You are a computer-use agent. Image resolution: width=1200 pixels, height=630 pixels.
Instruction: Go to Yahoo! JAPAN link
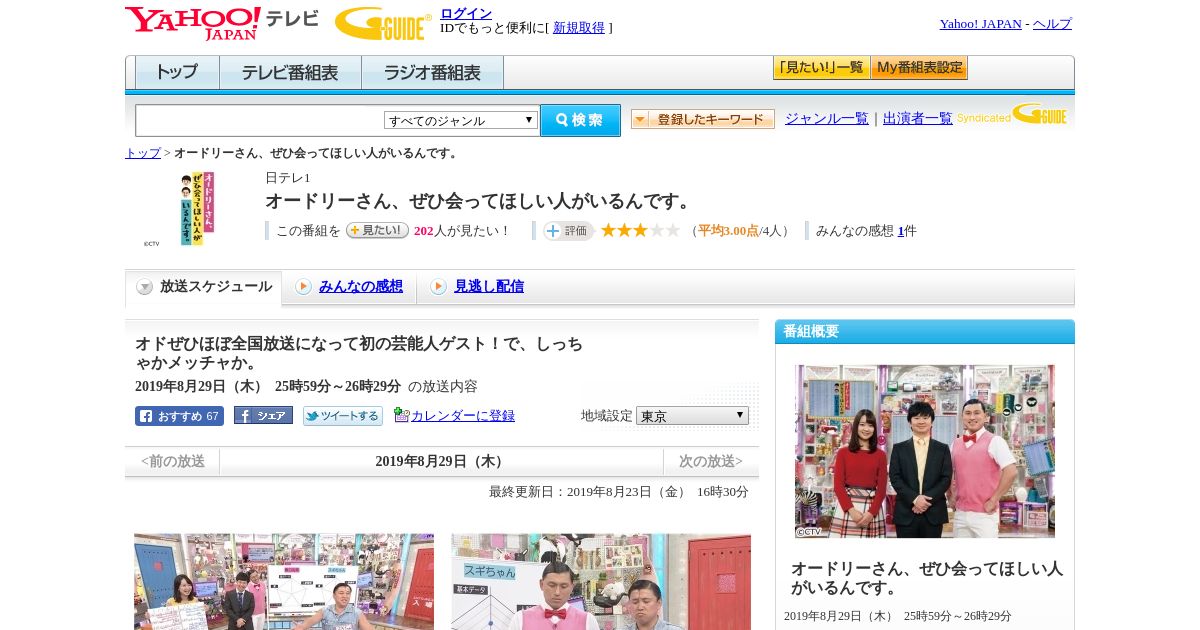[980, 24]
